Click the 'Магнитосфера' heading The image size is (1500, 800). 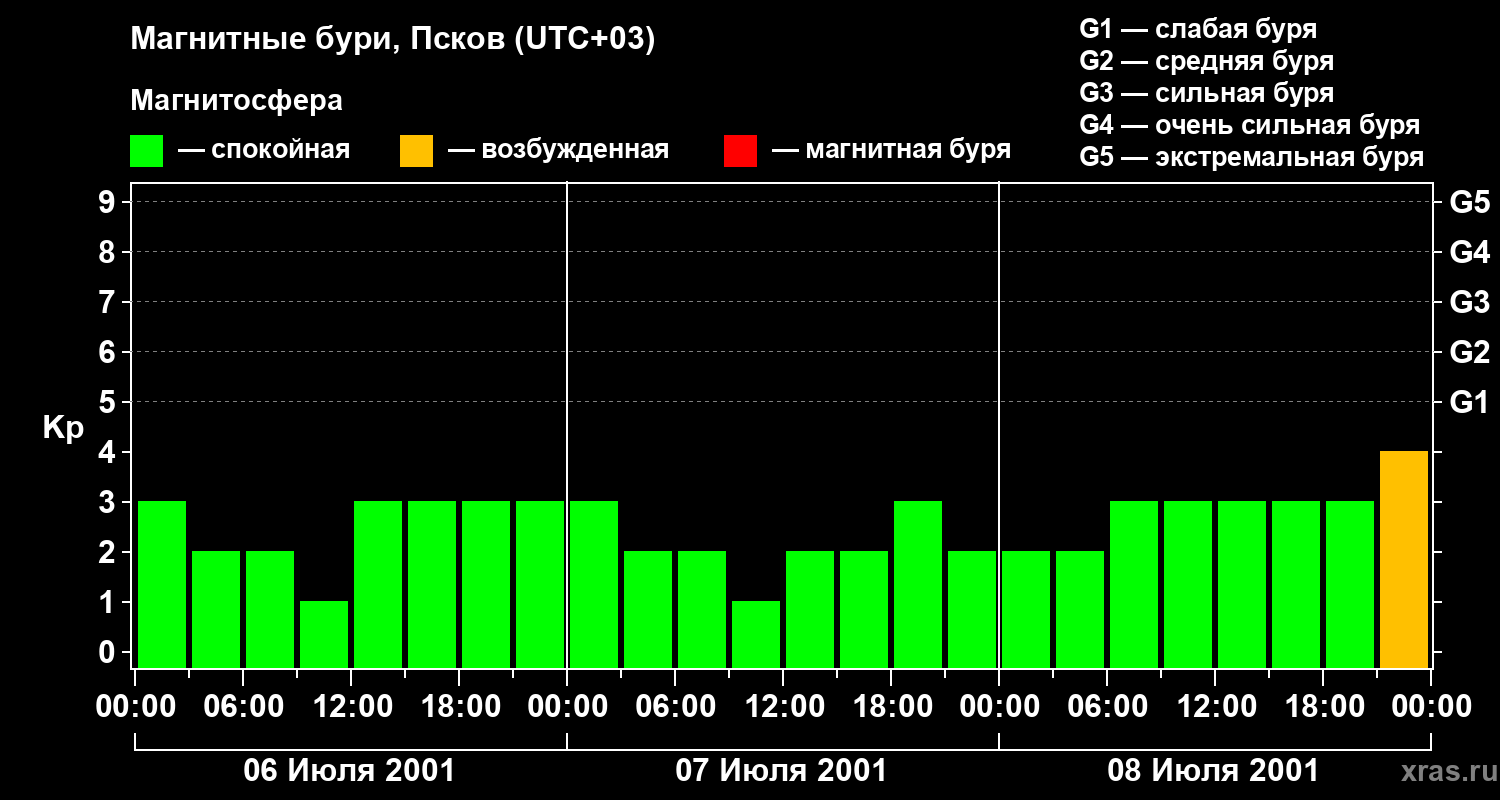coord(236,101)
